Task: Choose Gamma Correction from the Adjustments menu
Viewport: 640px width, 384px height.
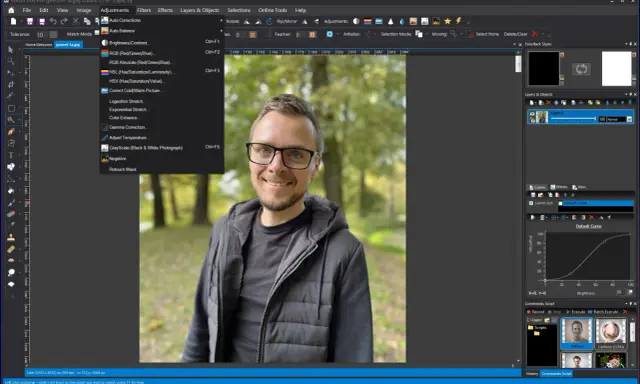Action: click(162, 127)
